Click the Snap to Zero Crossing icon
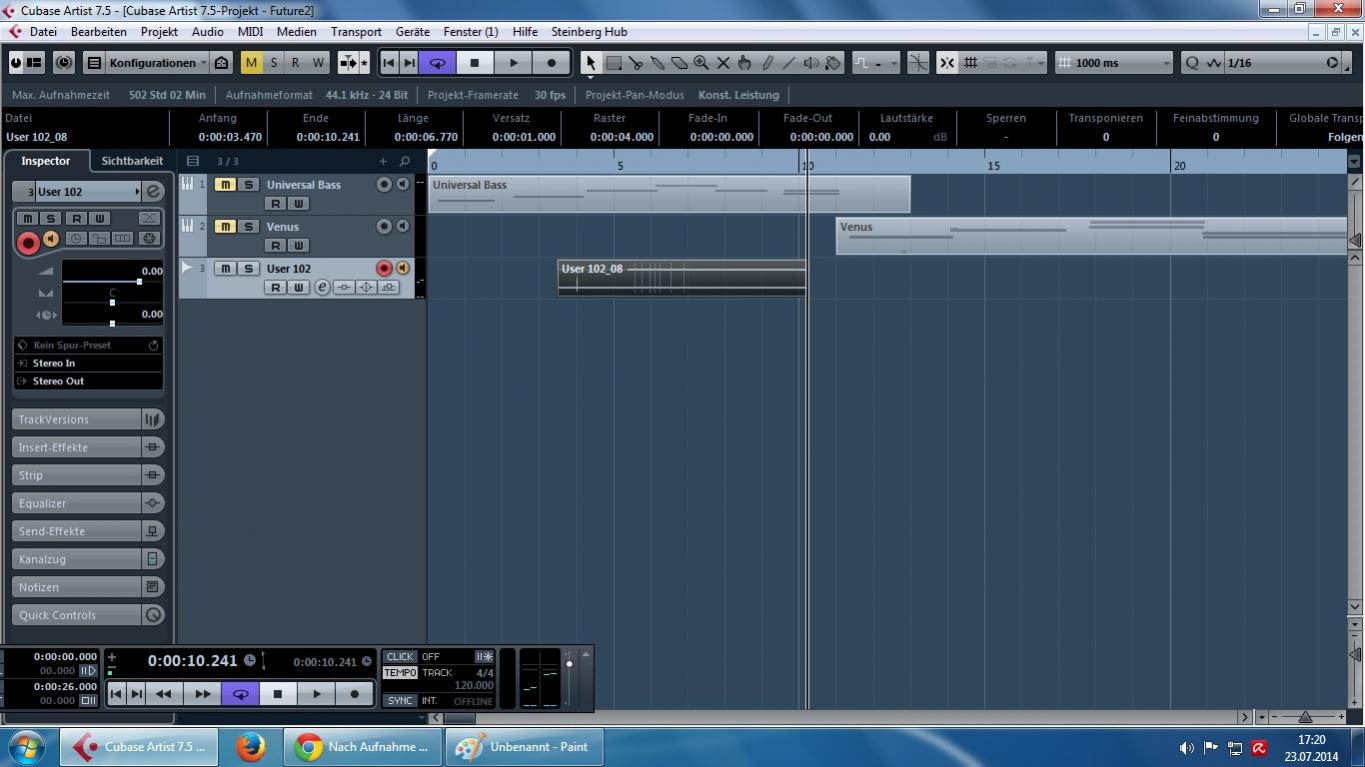 coord(917,63)
